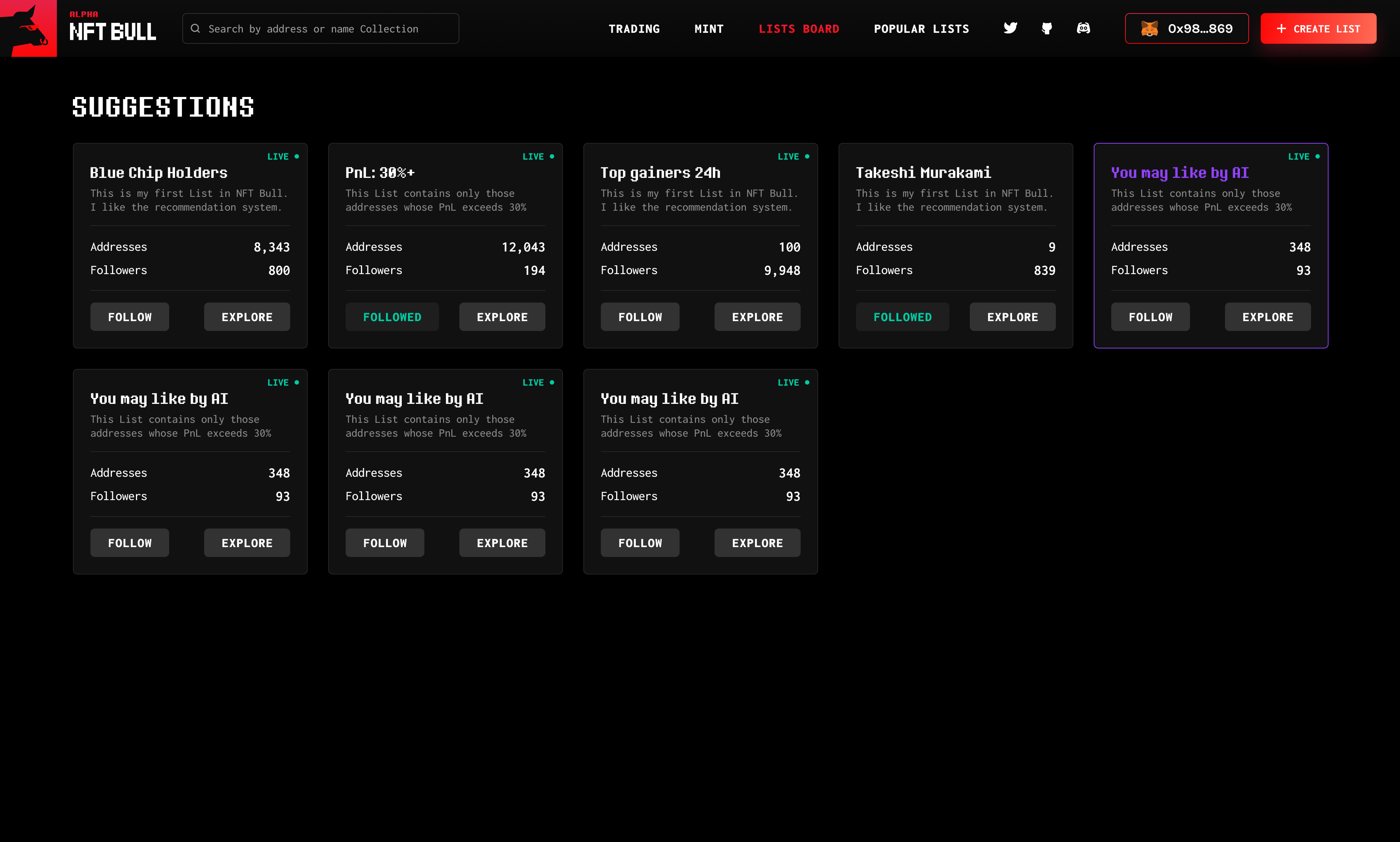
Task: Follow the Blue Chip Holders list
Action: (129, 317)
